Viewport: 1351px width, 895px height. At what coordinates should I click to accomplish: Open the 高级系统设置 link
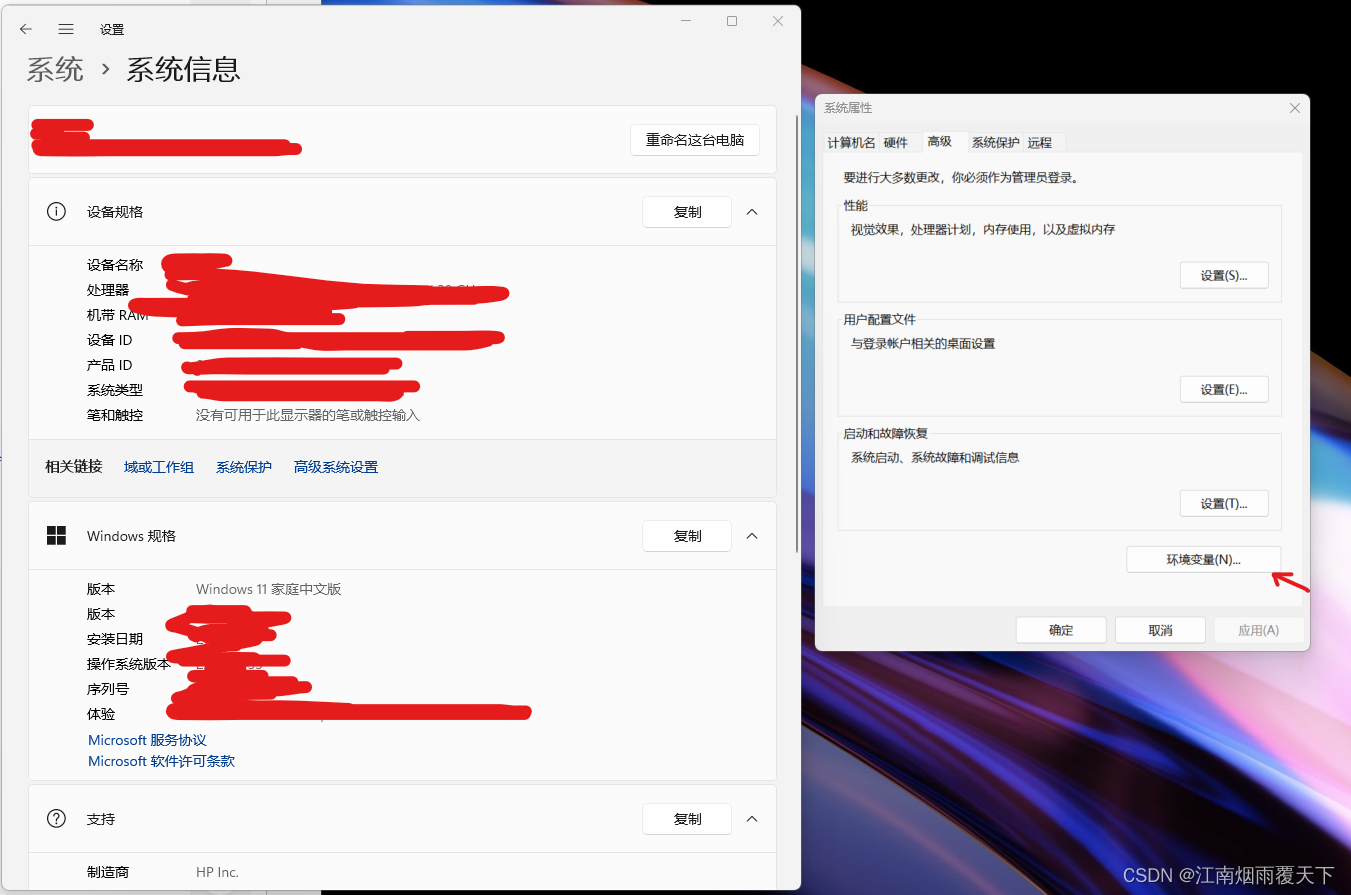click(x=336, y=467)
